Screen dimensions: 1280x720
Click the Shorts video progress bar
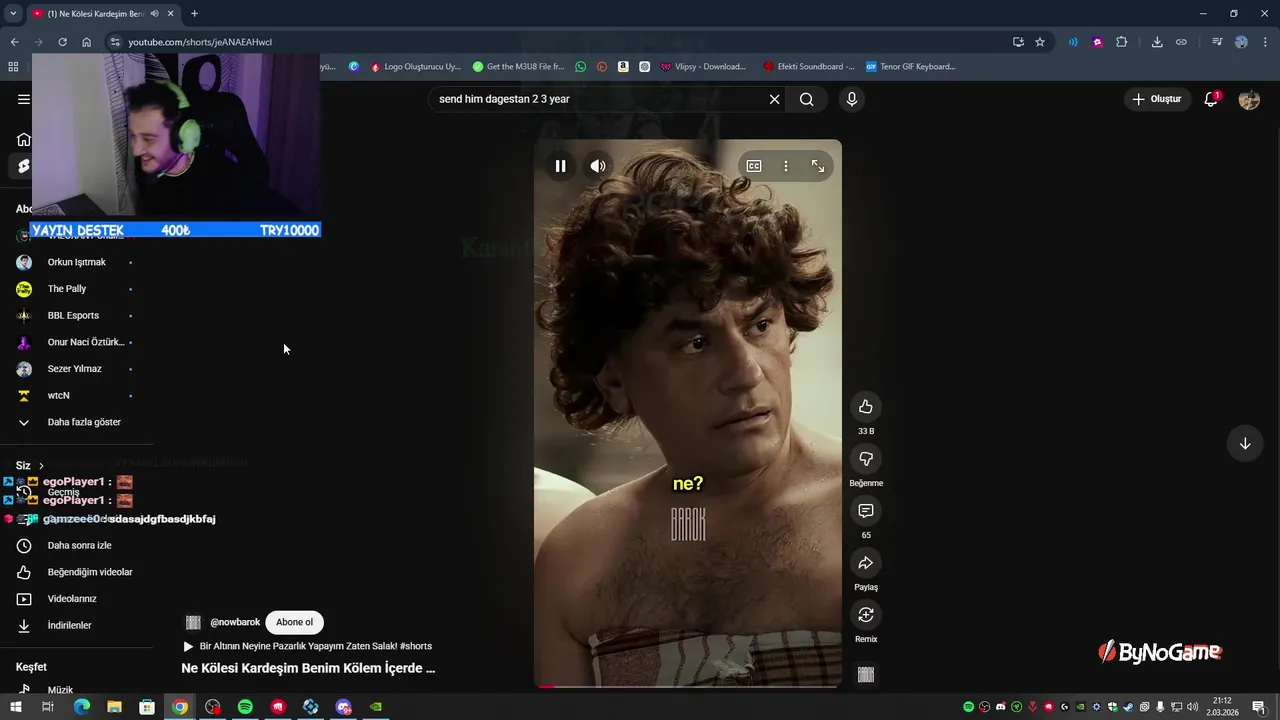point(688,686)
